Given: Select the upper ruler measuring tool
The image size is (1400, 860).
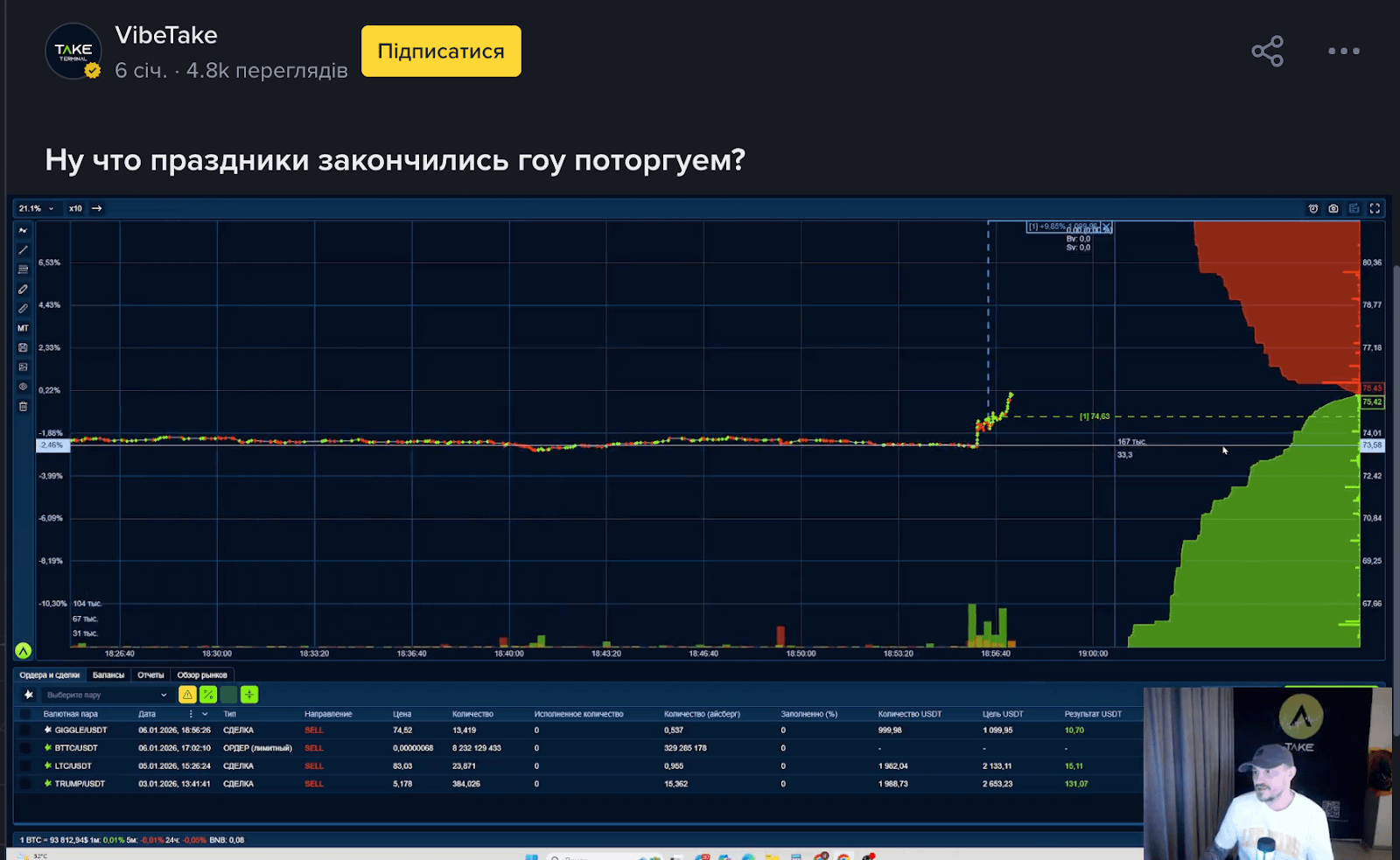Looking at the screenshot, I should coord(24,290).
